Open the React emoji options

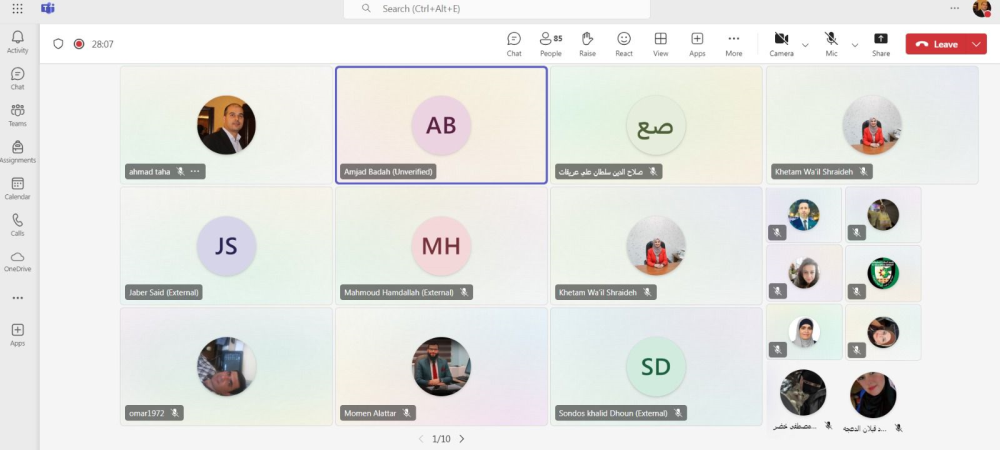[x=624, y=43]
